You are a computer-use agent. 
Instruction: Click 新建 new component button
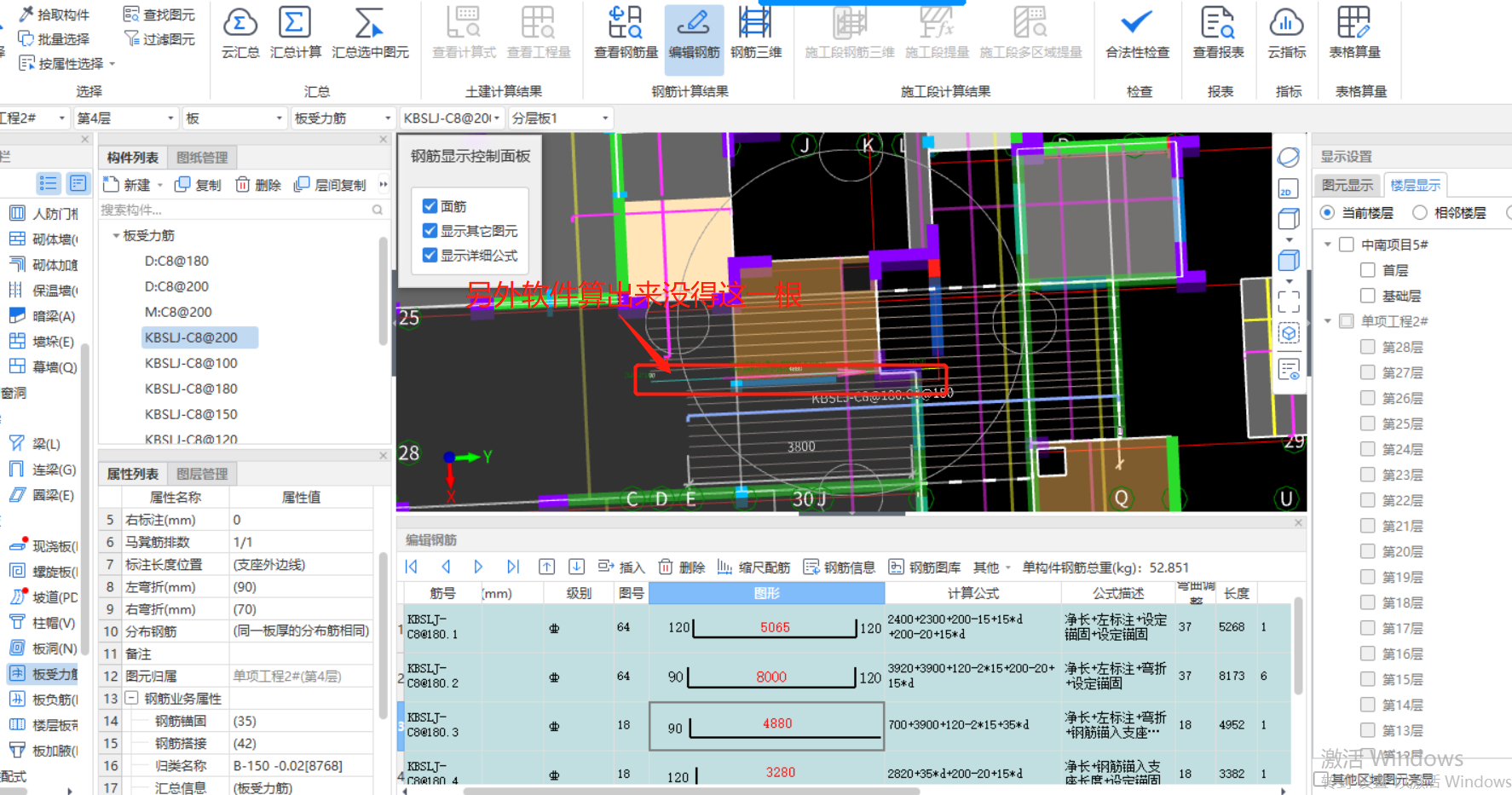point(127,185)
